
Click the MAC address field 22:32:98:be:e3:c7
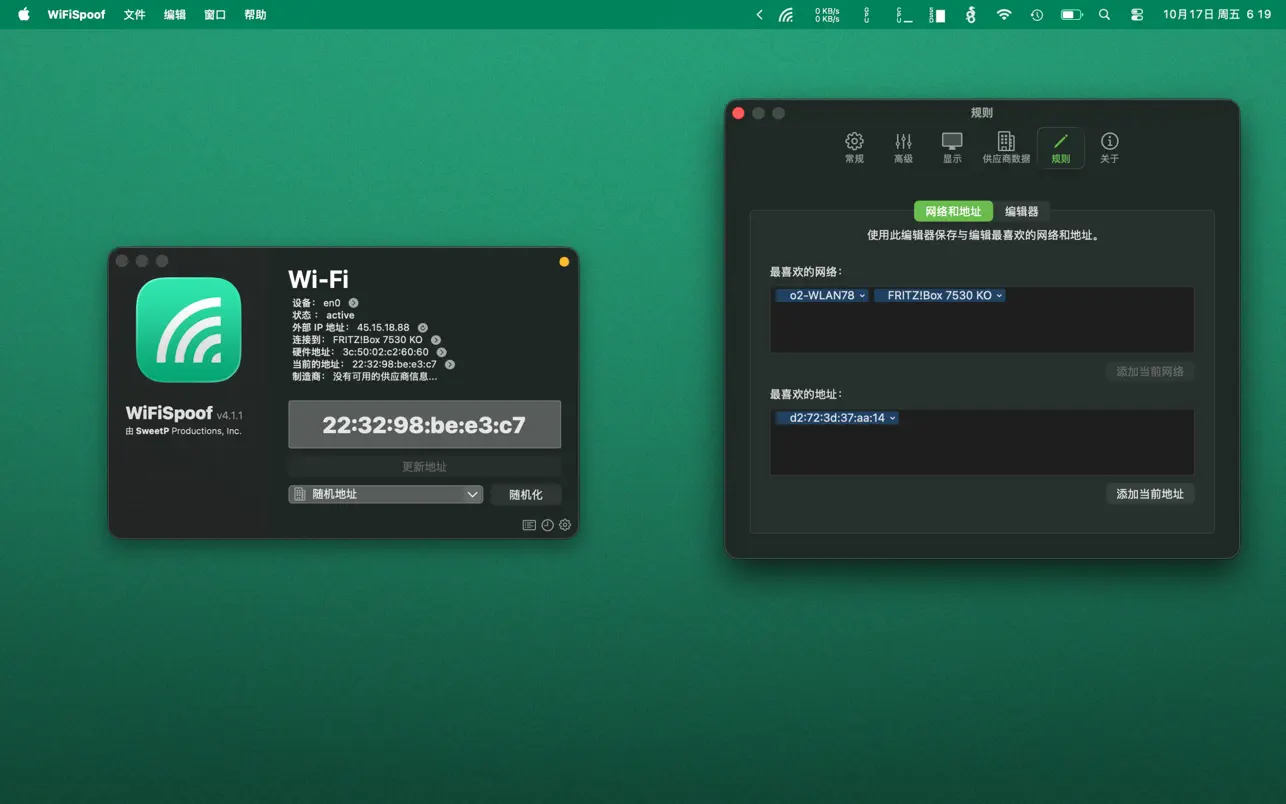[x=424, y=425]
